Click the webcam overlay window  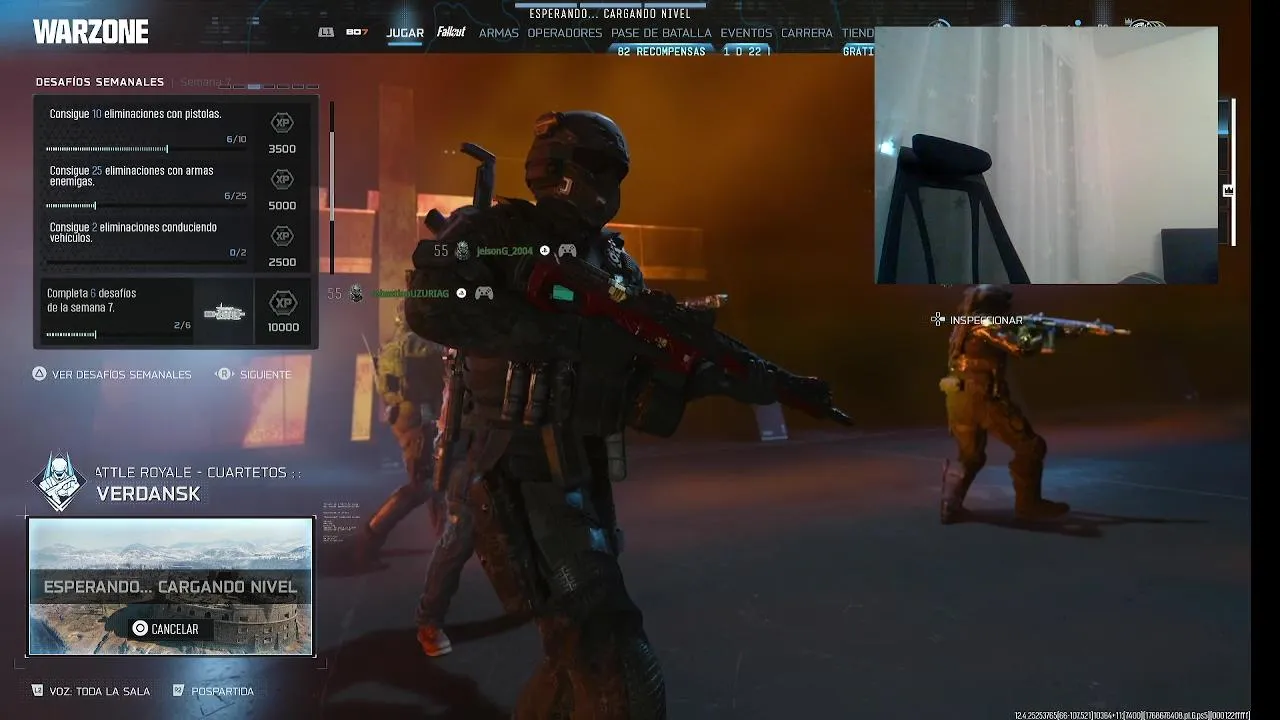pos(1047,155)
